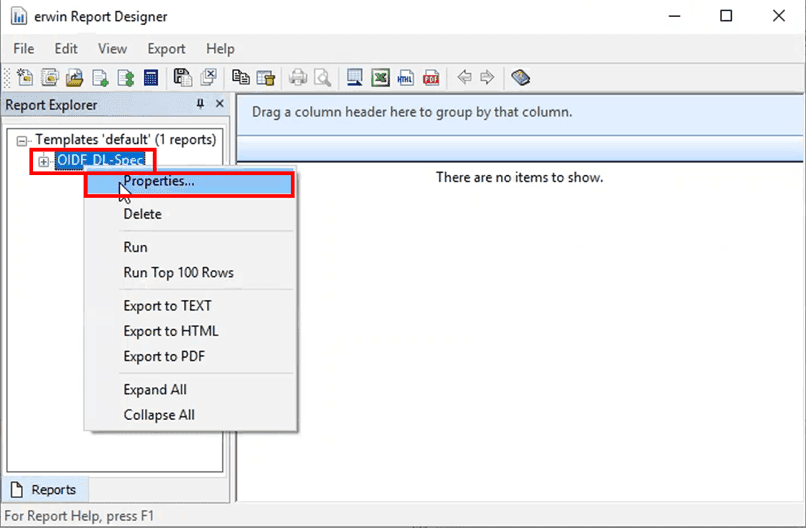This screenshot has height=528, width=806.
Task: Click the help book icon in toolbar
Action: coord(520,78)
